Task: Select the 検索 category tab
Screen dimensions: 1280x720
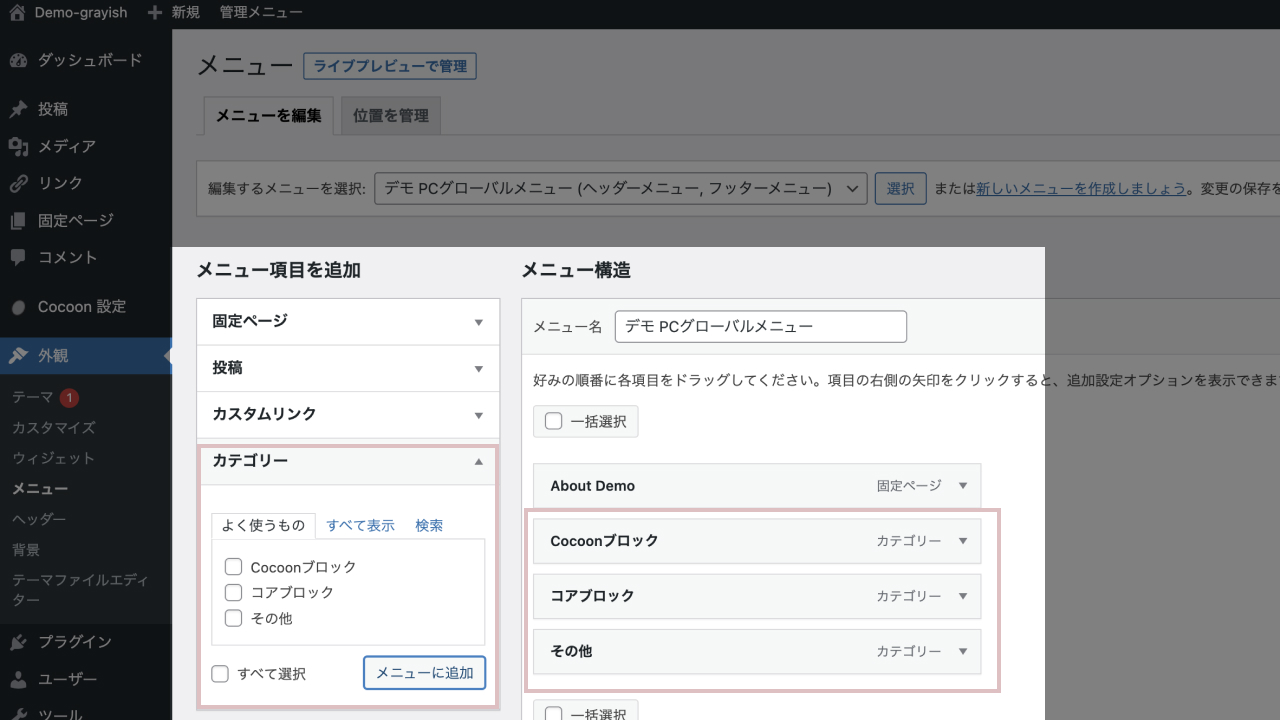Action: [x=429, y=525]
